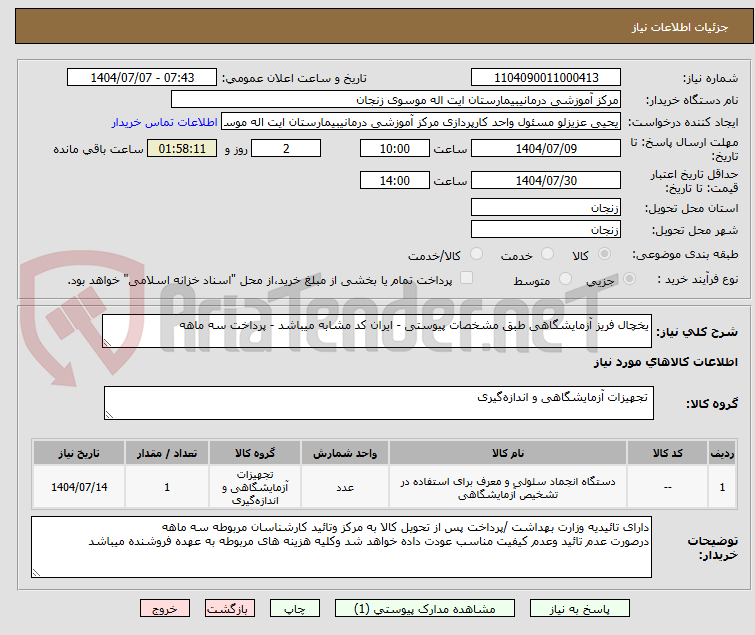Click the request creator name field

click(421, 122)
